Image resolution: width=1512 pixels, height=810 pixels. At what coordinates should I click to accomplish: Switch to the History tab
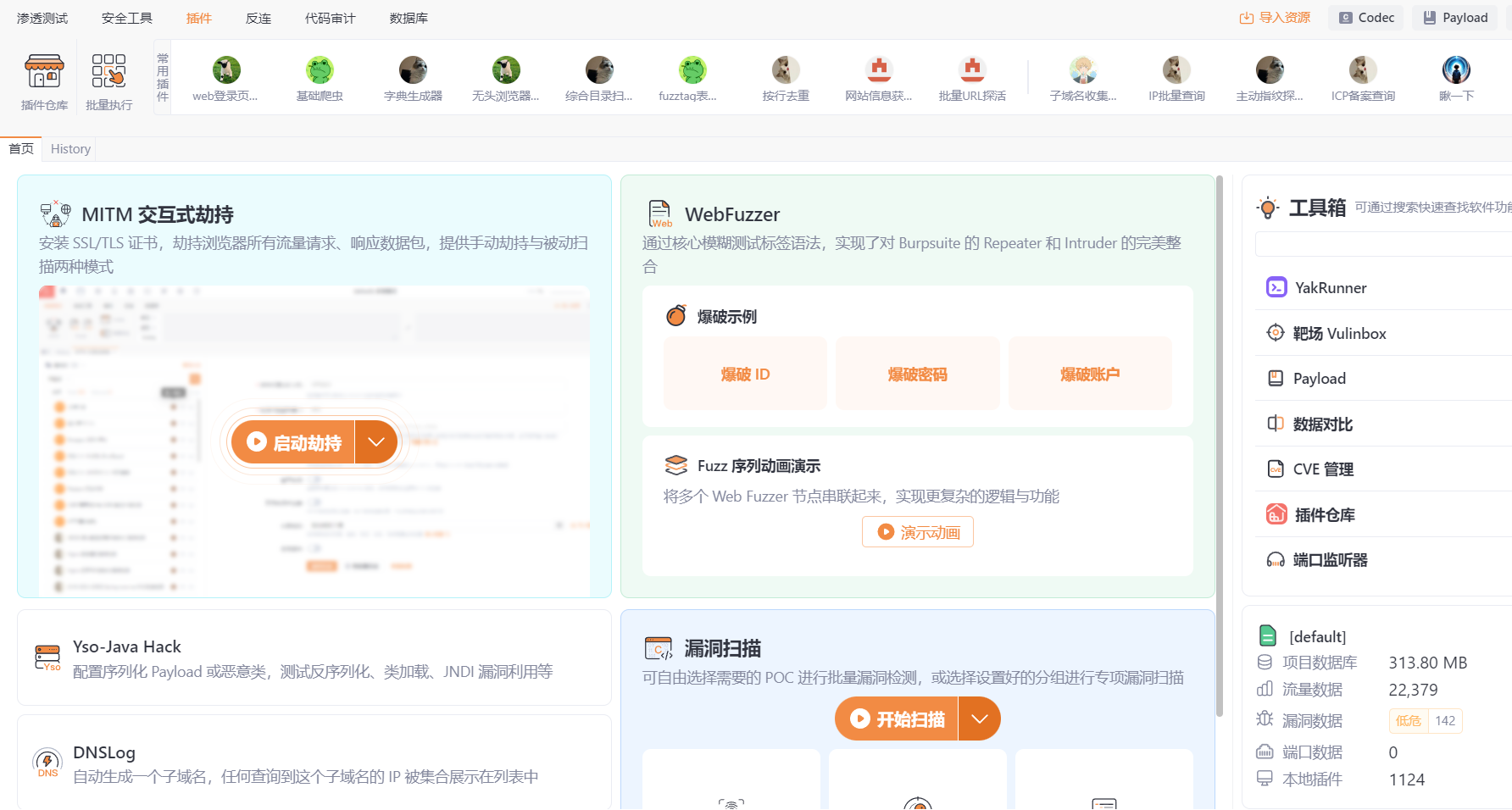(x=70, y=148)
